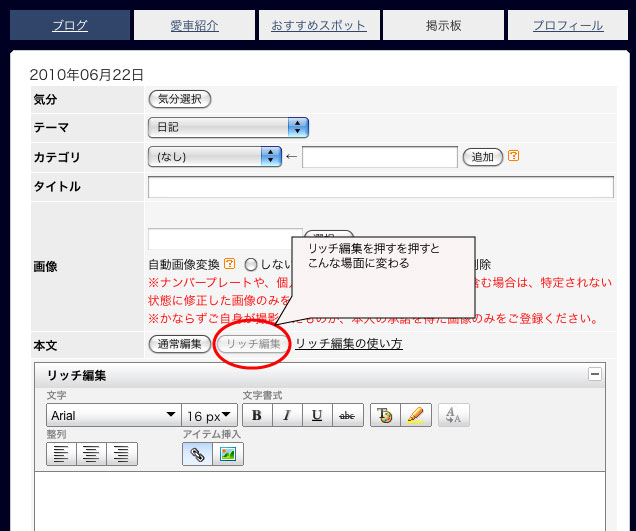Toggle italic text formatting
Viewport: 636px width, 531px height.
click(x=287, y=415)
